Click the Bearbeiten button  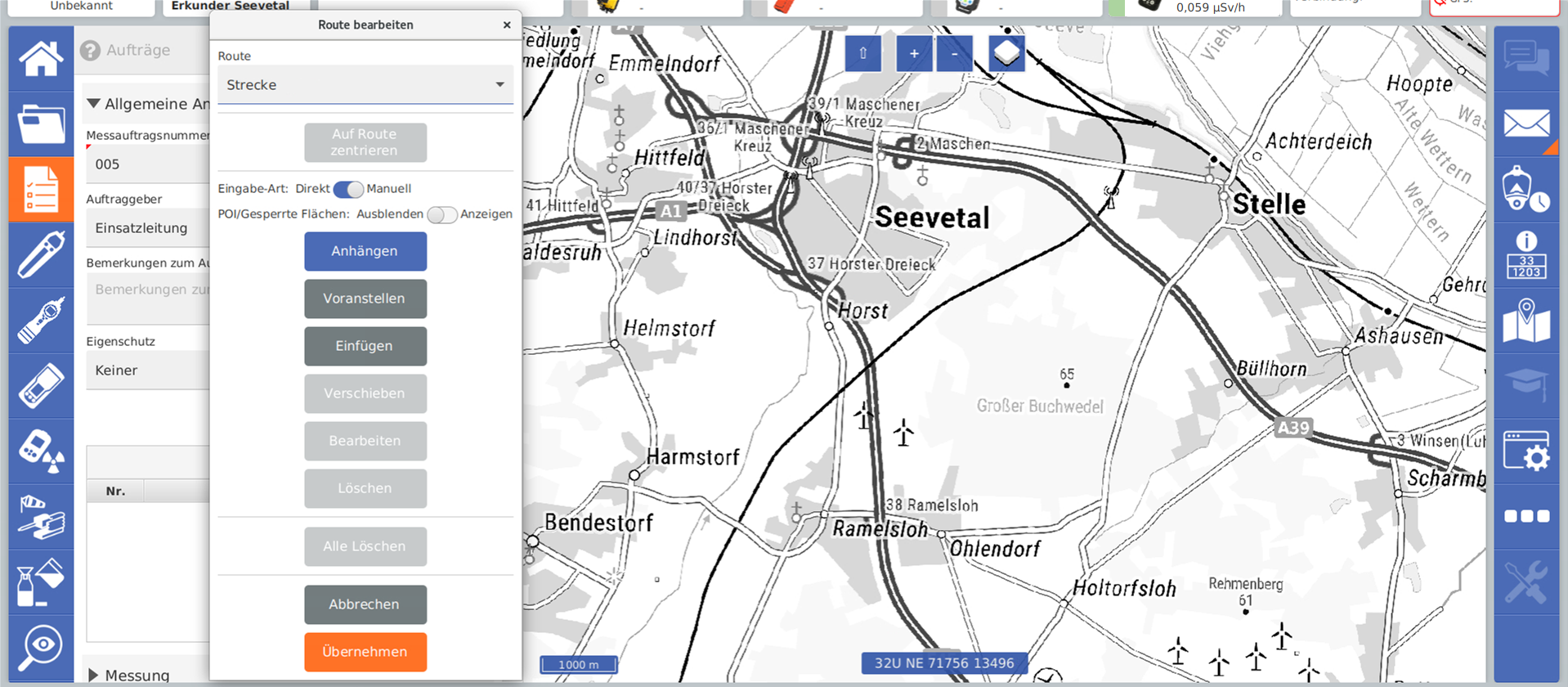tap(365, 441)
